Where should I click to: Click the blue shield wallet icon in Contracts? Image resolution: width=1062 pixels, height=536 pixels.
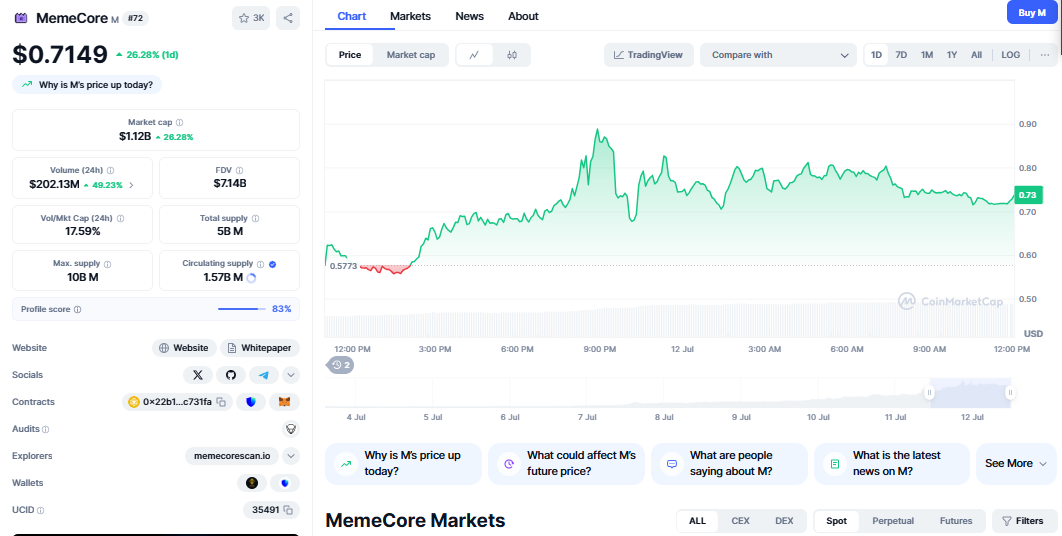(251, 402)
